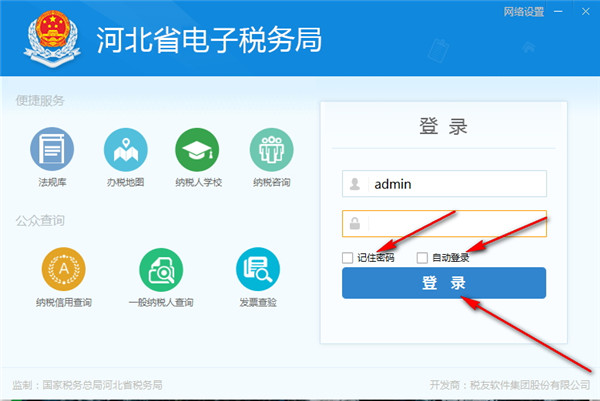Click the blue 登录 button
Screen dimensions: 600x401
pos(444,283)
